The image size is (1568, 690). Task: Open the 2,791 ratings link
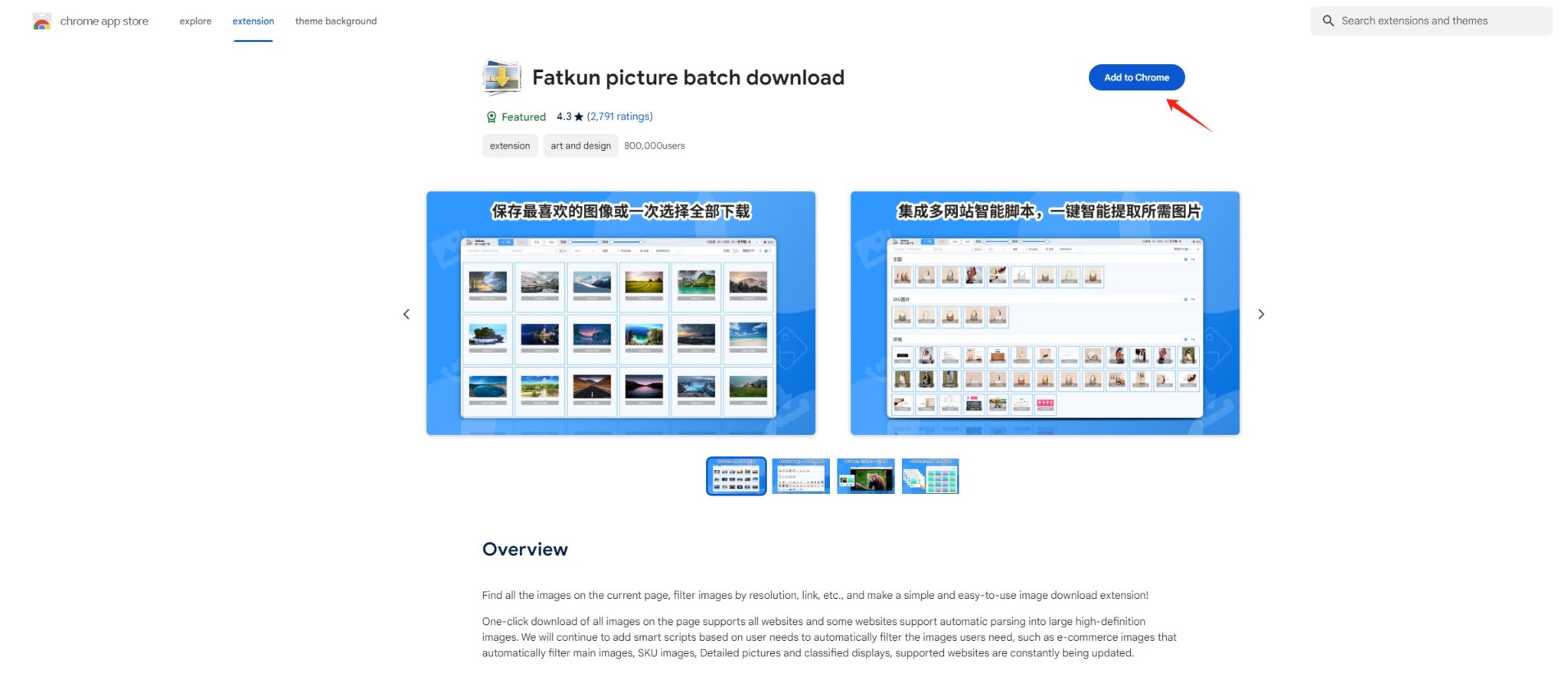coord(619,116)
